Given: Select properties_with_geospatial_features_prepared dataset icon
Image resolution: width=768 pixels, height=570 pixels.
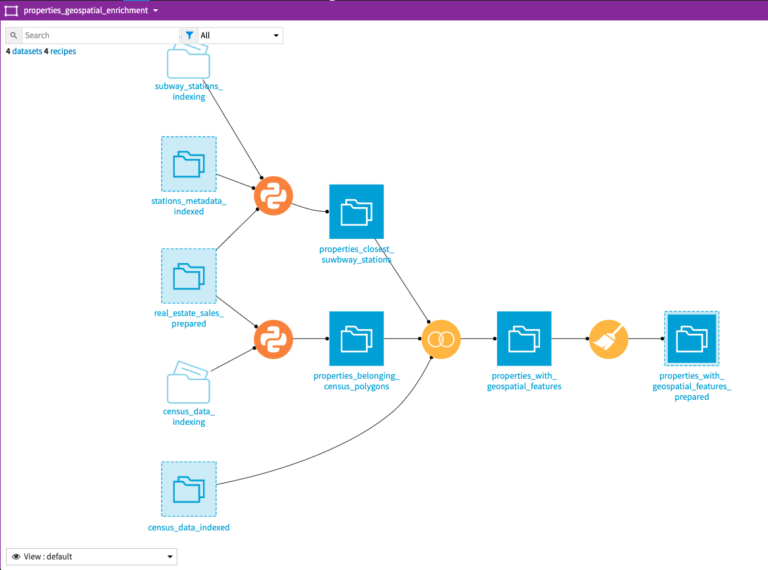Looking at the screenshot, I should (x=692, y=338).
